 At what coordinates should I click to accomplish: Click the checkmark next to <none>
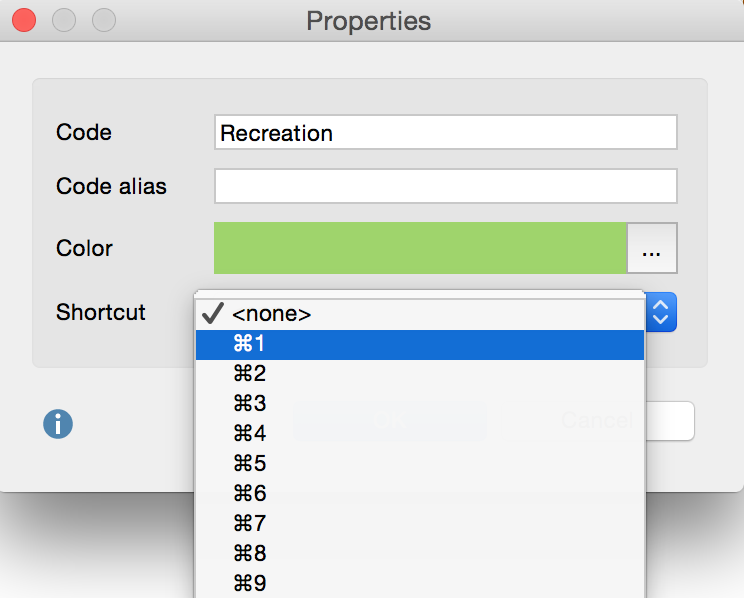212,313
